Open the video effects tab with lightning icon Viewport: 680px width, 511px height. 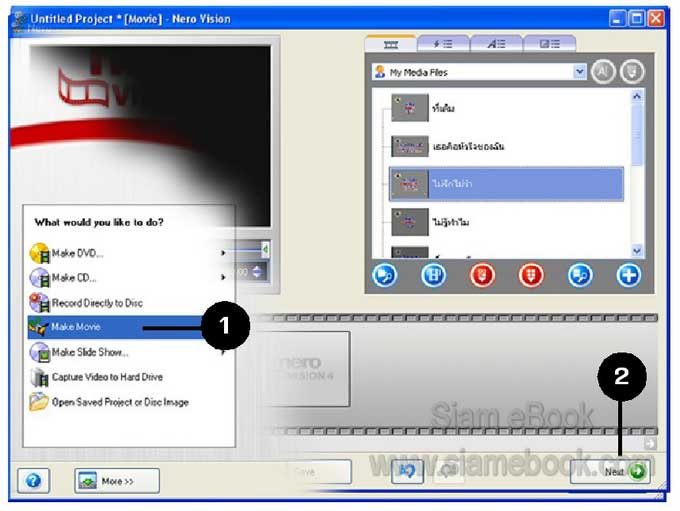click(443, 44)
